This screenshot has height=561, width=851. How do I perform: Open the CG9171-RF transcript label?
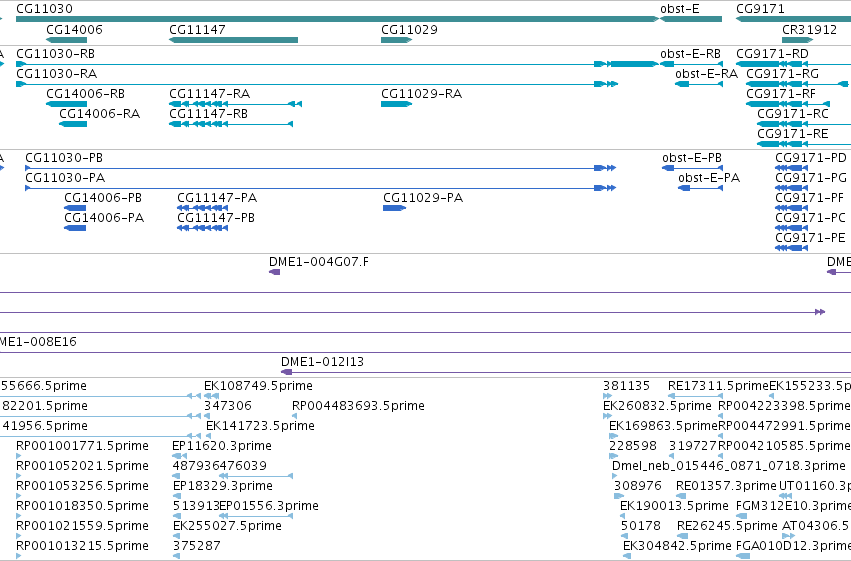pyautogui.click(x=780, y=94)
